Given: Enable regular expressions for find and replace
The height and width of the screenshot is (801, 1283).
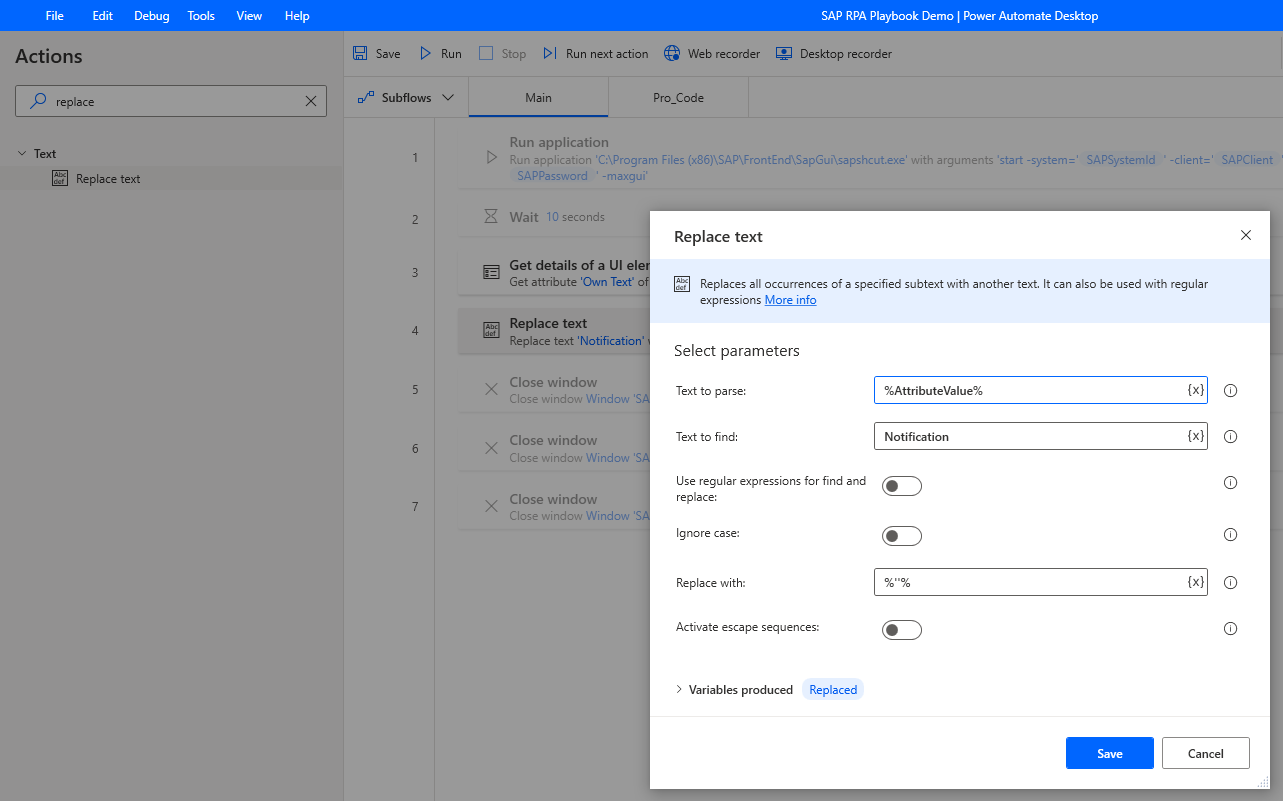Looking at the screenshot, I should (x=901, y=485).
